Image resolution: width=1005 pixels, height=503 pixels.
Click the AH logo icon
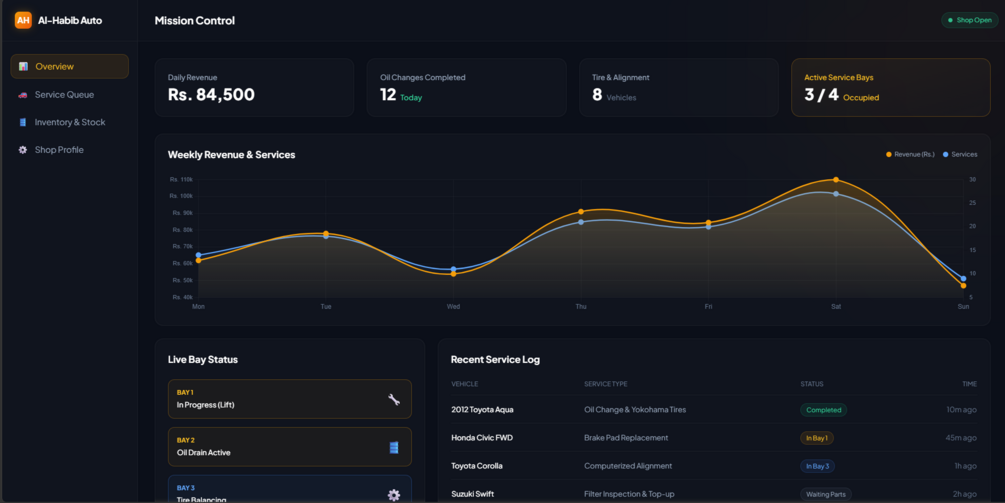click(x=23, y=20)
